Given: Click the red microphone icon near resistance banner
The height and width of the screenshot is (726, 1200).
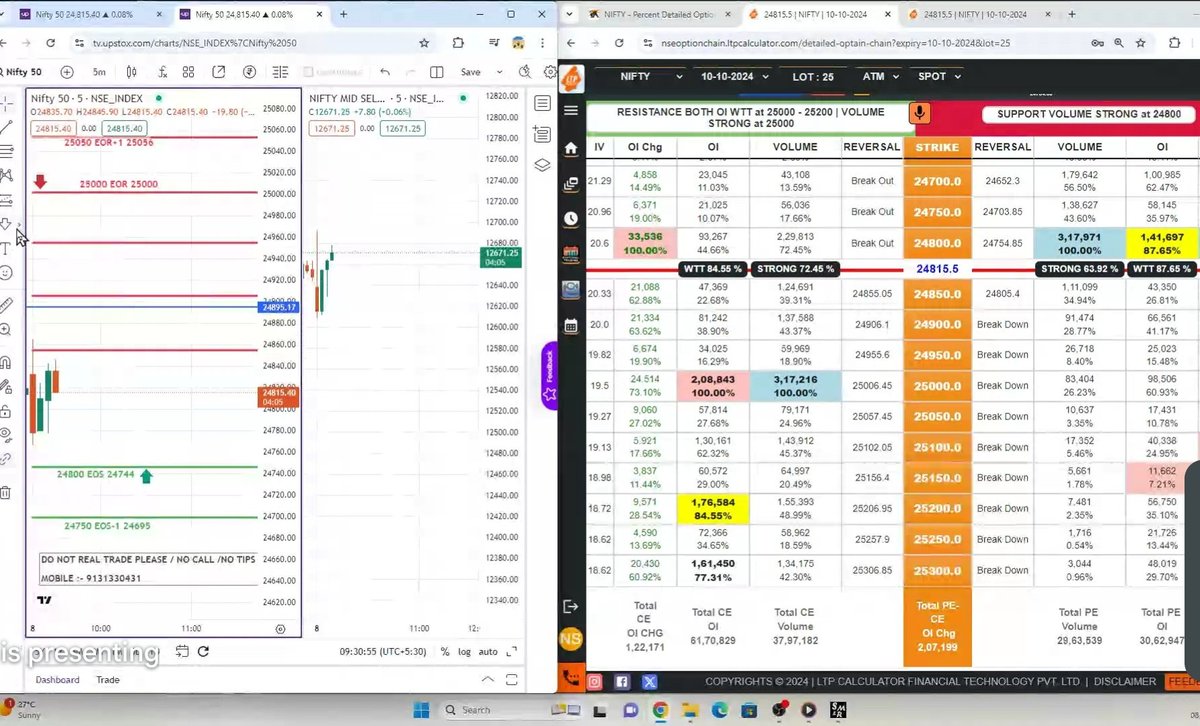Looking at the screenshot, I should (x=919, y=113).
